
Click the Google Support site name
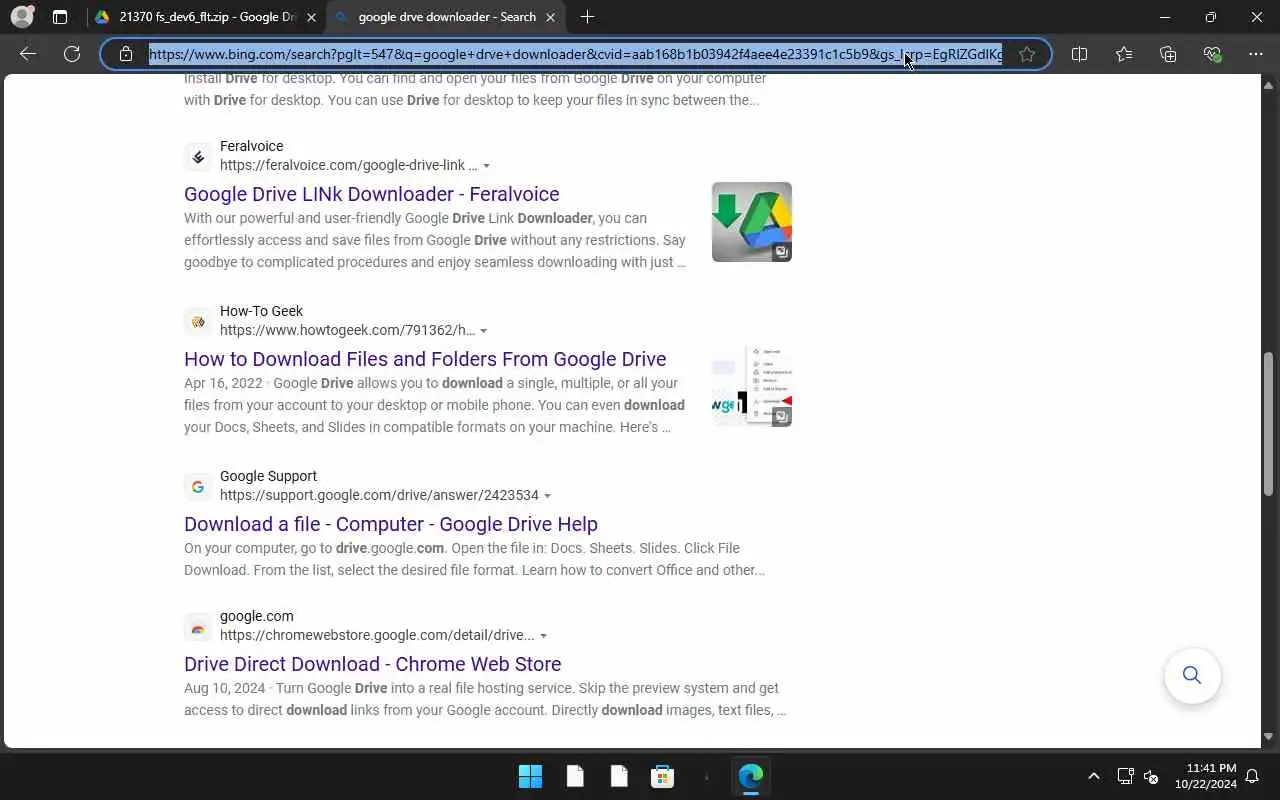[268, 476]
